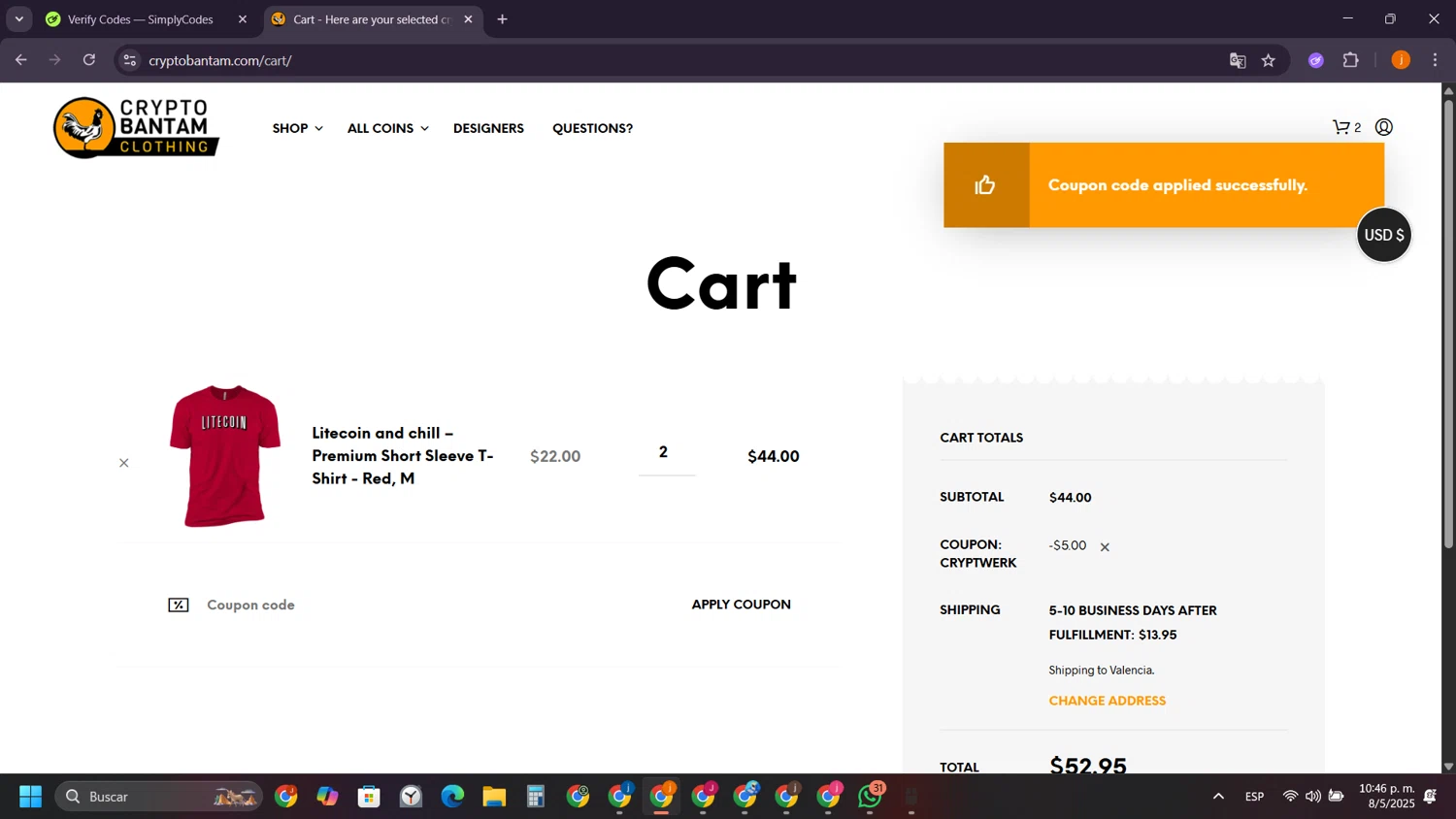Expand the SHOP menu
1456x819 pixels.
click(297, 128)
